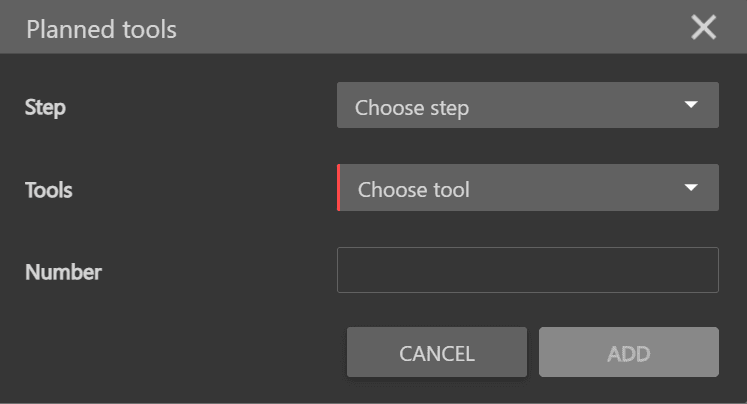This screenshot has width=747, height=404.
Task: Click the Step field label
Action: pos(45,107)
